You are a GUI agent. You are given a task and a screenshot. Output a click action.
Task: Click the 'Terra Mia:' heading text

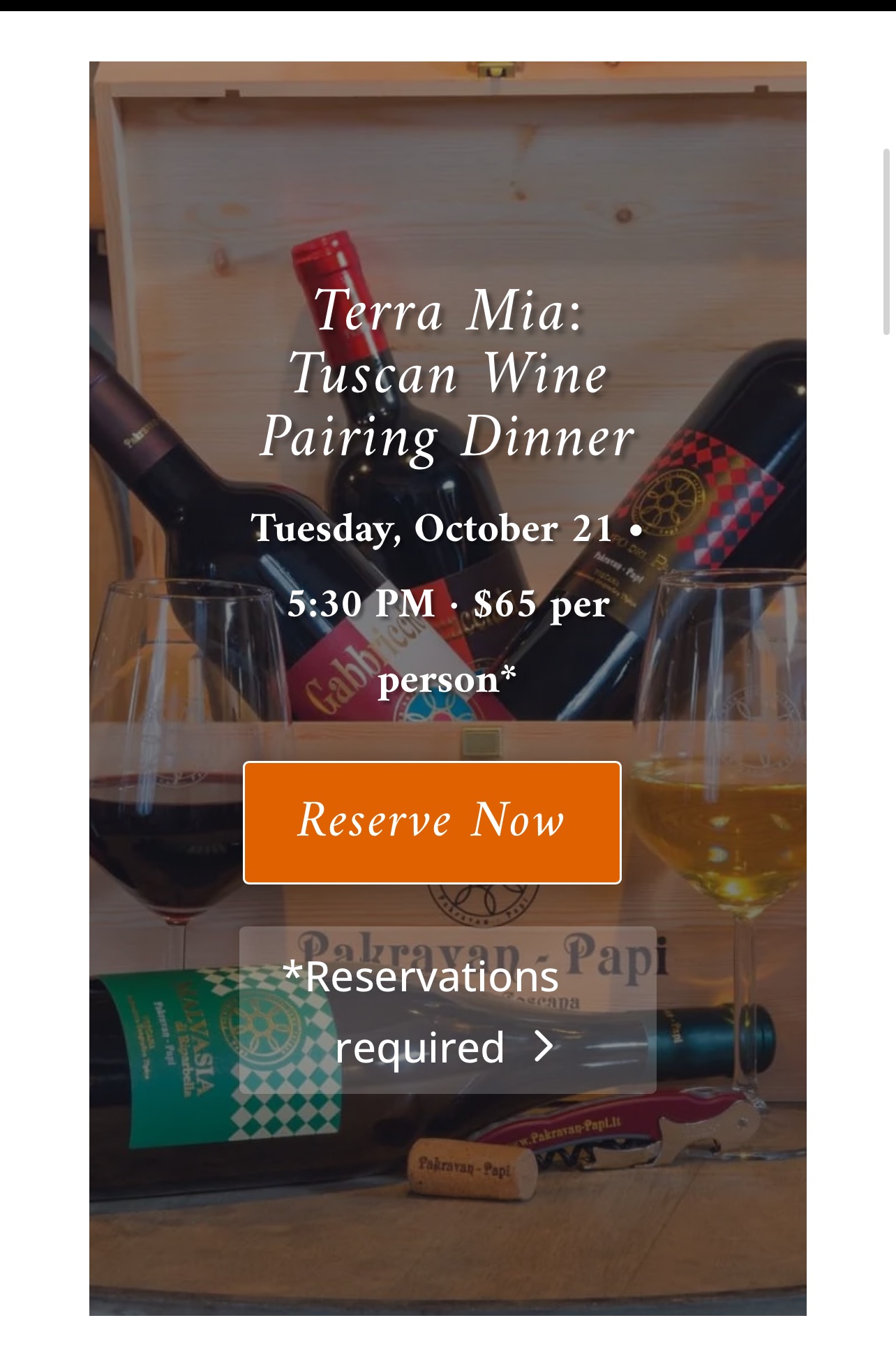tap(447, 311)
